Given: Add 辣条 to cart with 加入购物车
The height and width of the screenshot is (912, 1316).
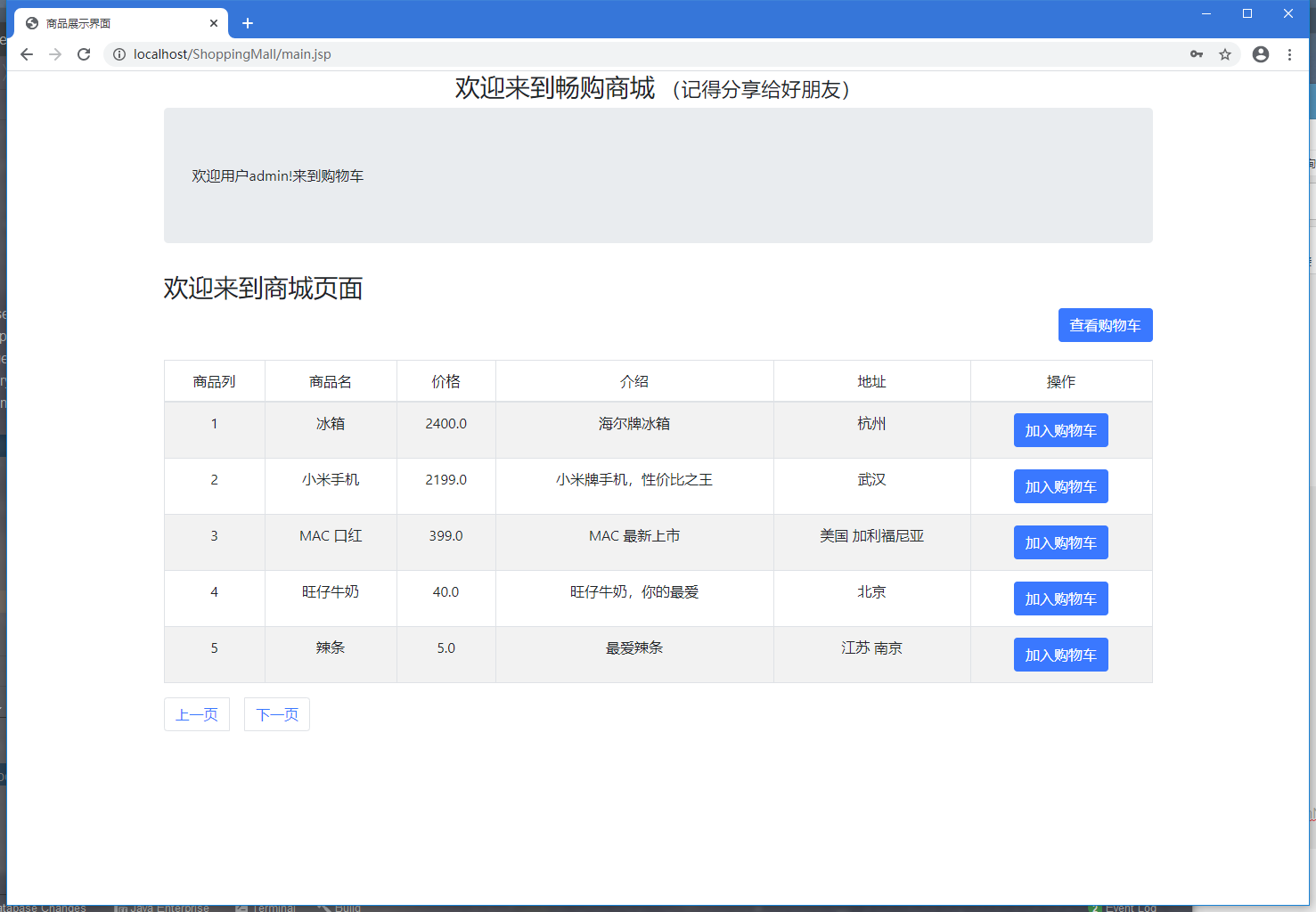Looking at the screenshot, I should (1060, 655).
